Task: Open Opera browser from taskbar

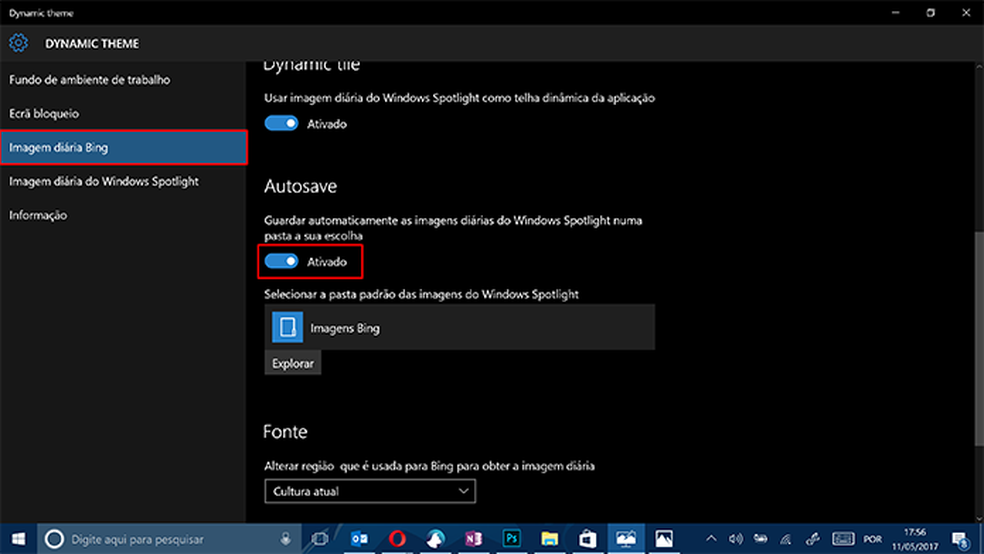Action: (397, 539)
